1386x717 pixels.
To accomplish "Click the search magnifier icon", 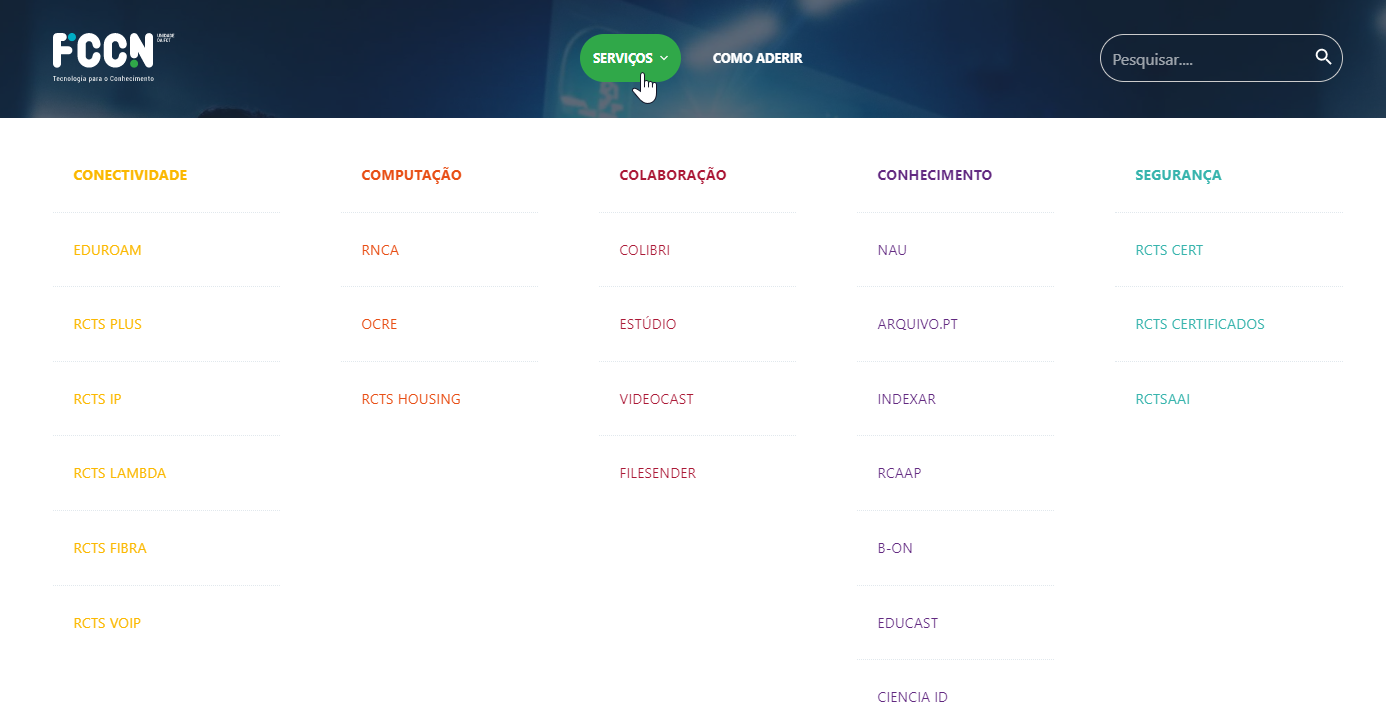I will [x=1322, y=57].
